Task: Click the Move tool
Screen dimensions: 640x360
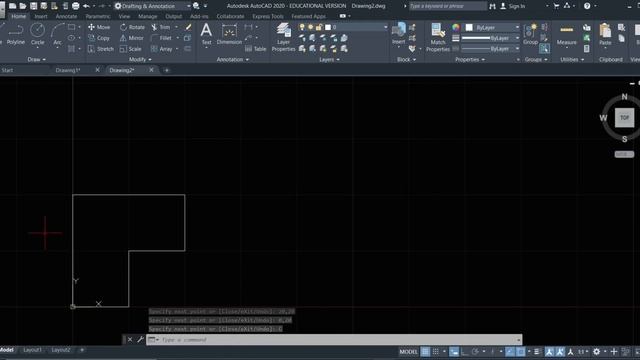Action: tap(99, 27)
